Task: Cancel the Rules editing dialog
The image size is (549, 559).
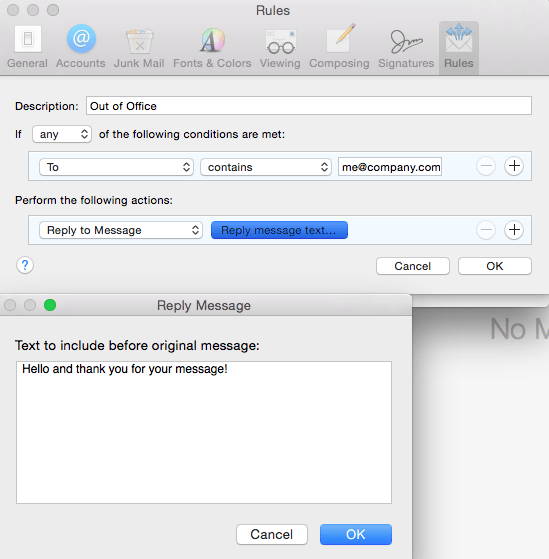Action: tap(412, 266)
